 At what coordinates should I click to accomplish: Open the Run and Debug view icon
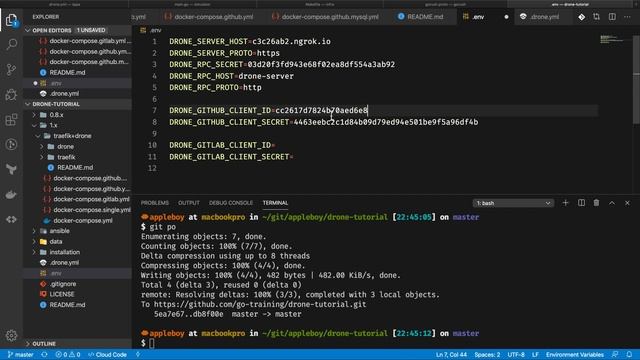11,94
